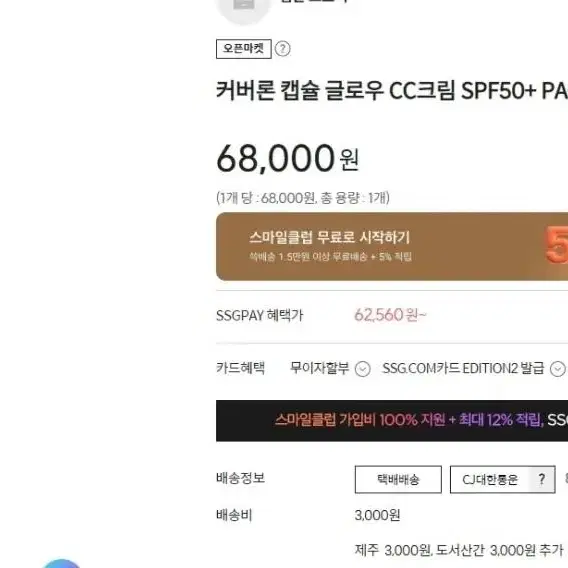The image size is (568, 568).
Task: Open the 스마일클럽 무료로 시작하기 banner
Action: [x=392, y=246]
